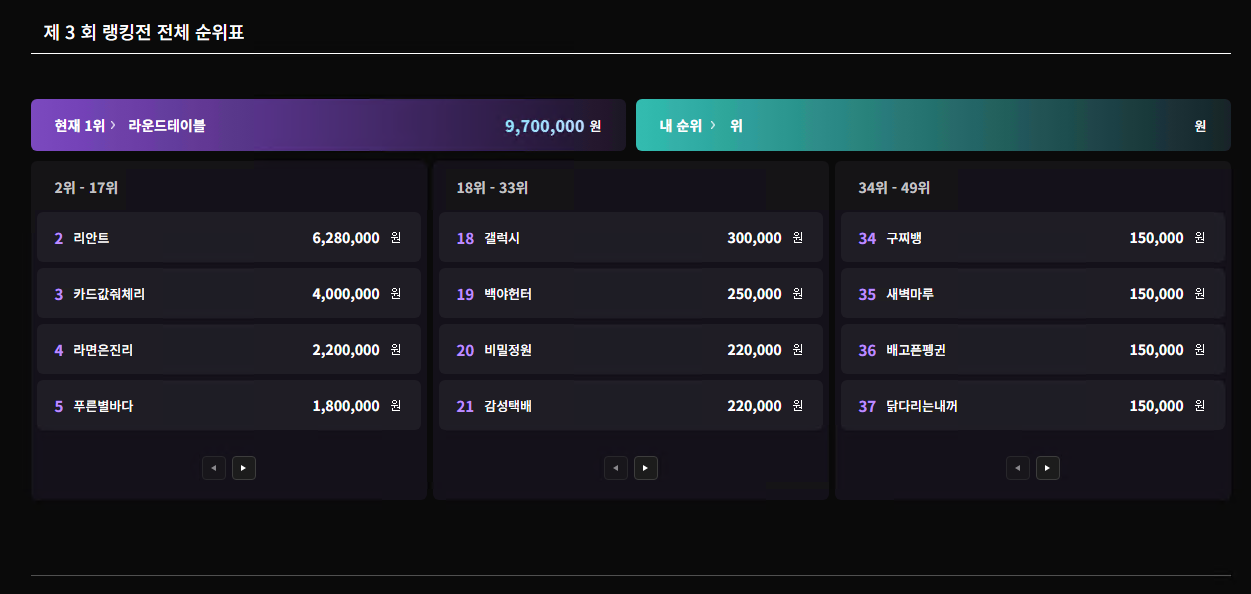
Task: Click chevron next to 현재 1위
Action: pyautogui.click(x=113, y=126)
